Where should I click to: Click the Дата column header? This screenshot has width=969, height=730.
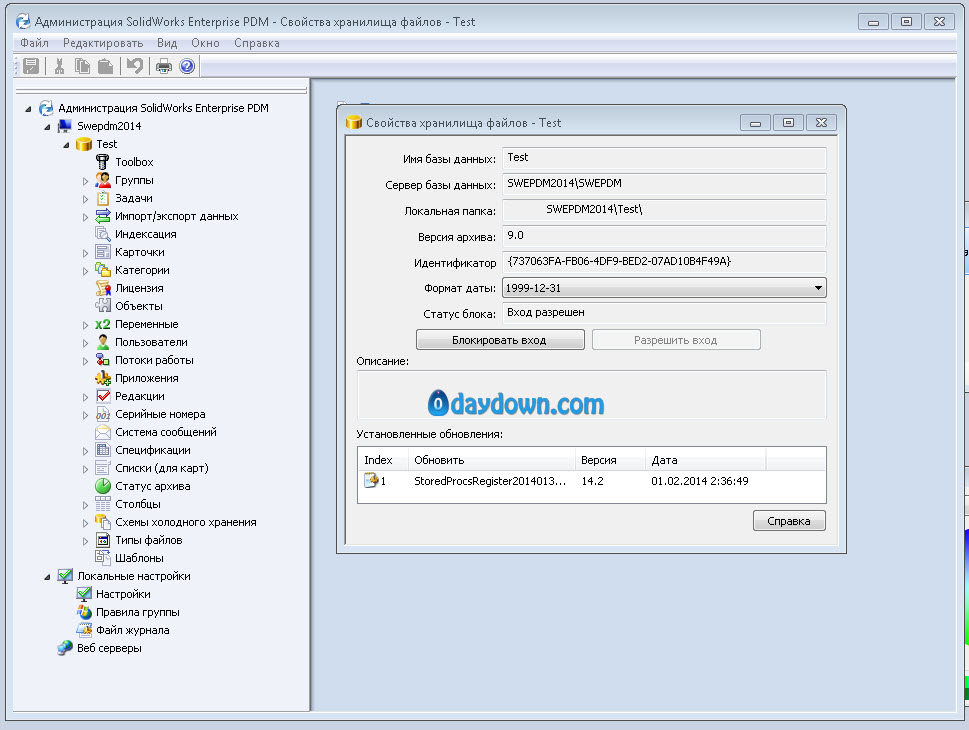pos(706,460)
